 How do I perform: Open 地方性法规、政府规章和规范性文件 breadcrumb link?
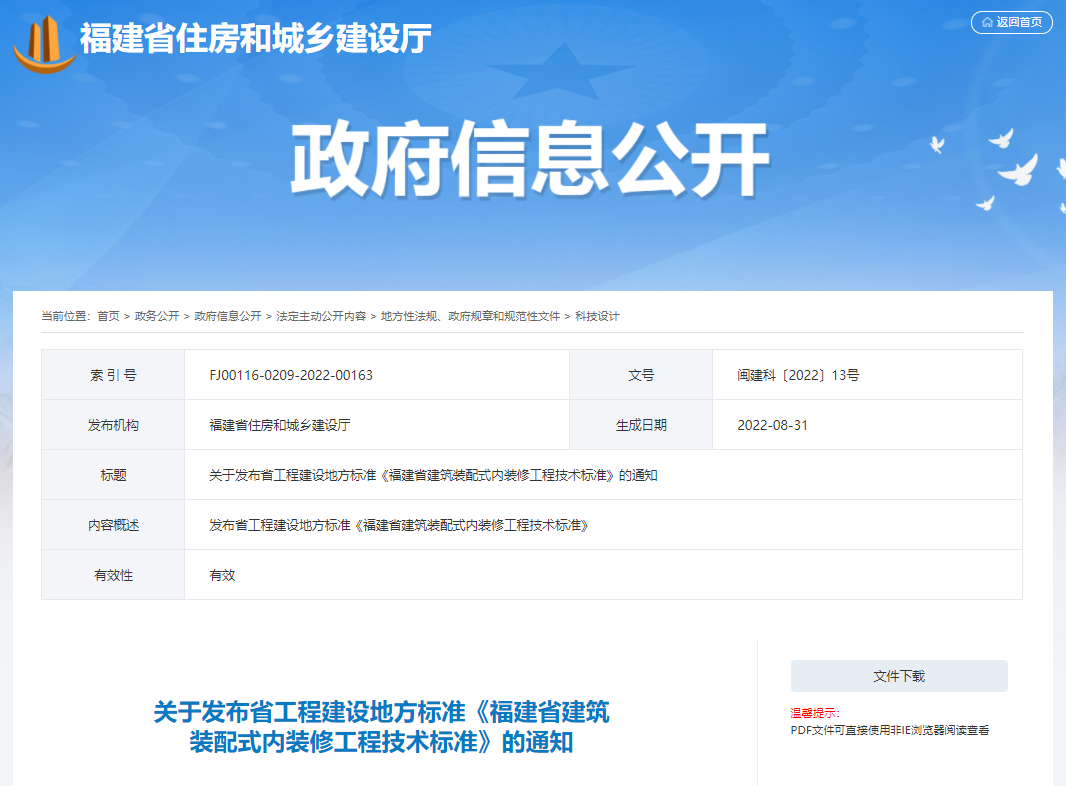470,316
